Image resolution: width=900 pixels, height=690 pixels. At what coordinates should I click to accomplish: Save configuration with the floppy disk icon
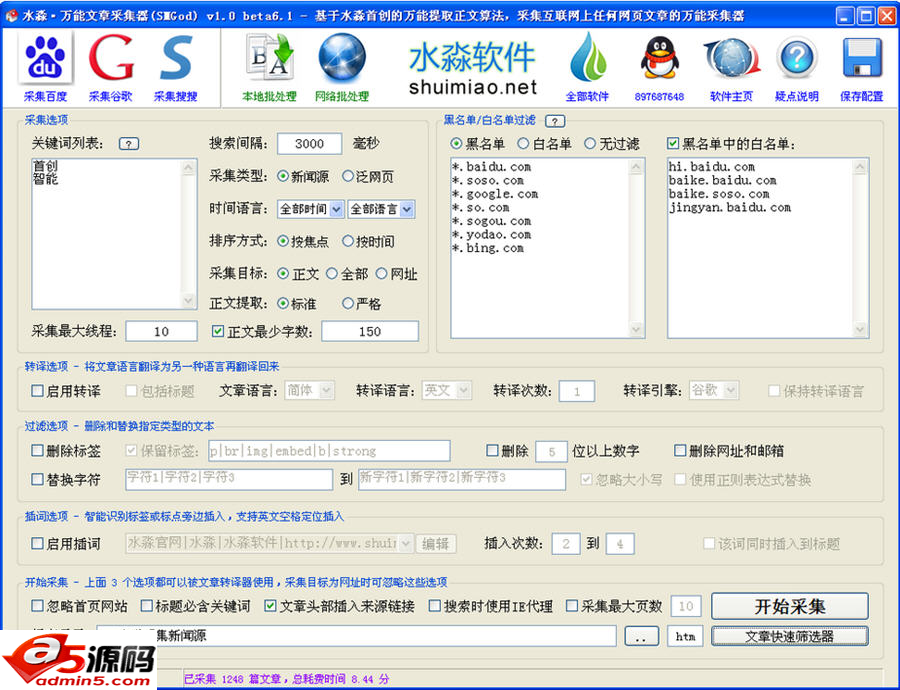(862, 67)
